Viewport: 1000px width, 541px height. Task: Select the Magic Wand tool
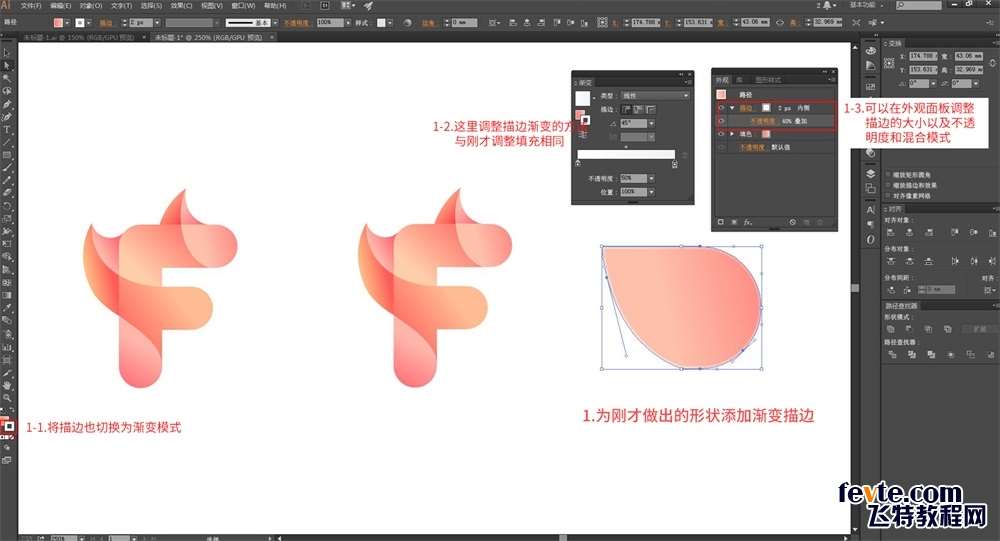click(6, 78)
